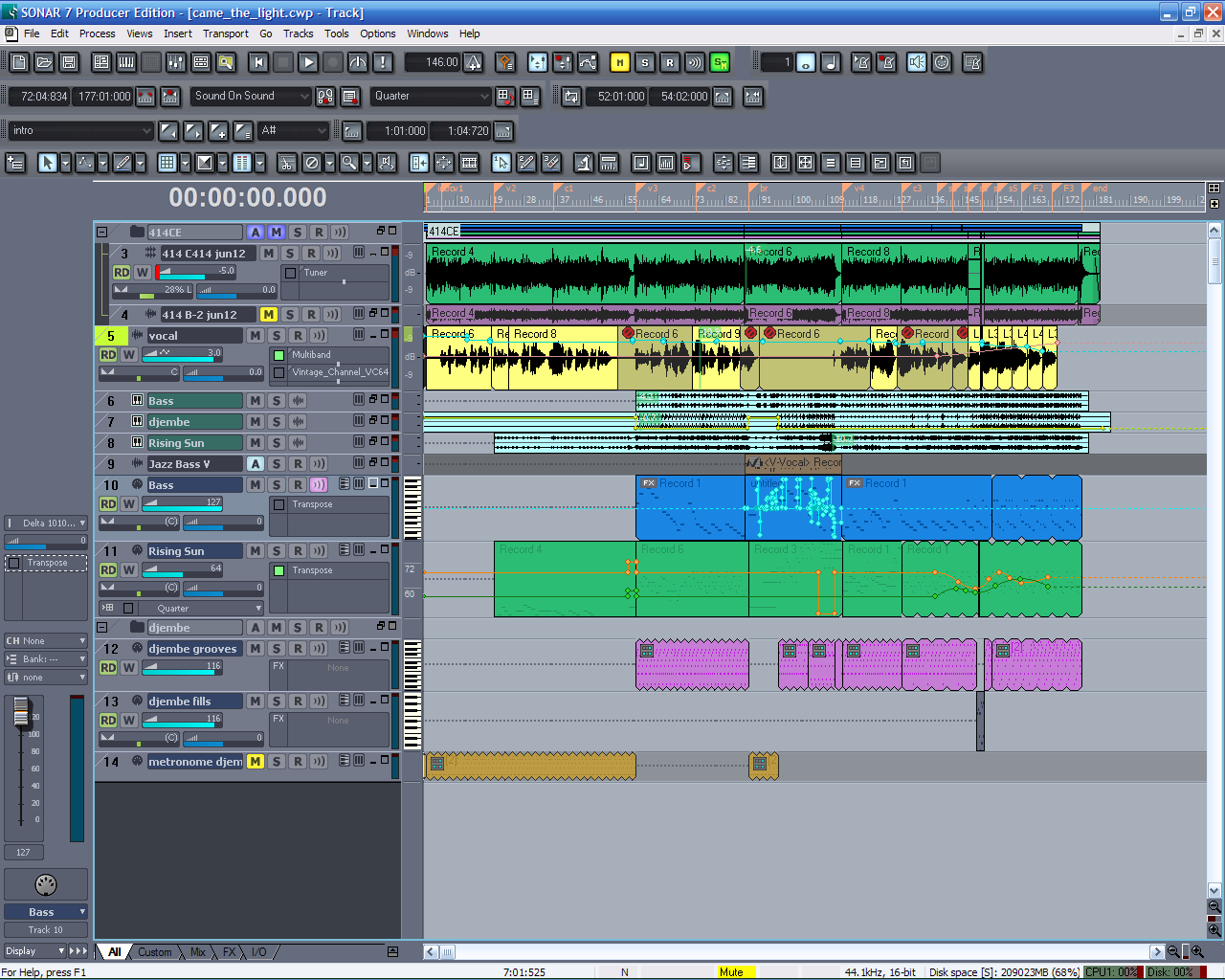Toggle the Snap to Grid icon
Screen dimensions: 1225x980
tap(167, 163)
